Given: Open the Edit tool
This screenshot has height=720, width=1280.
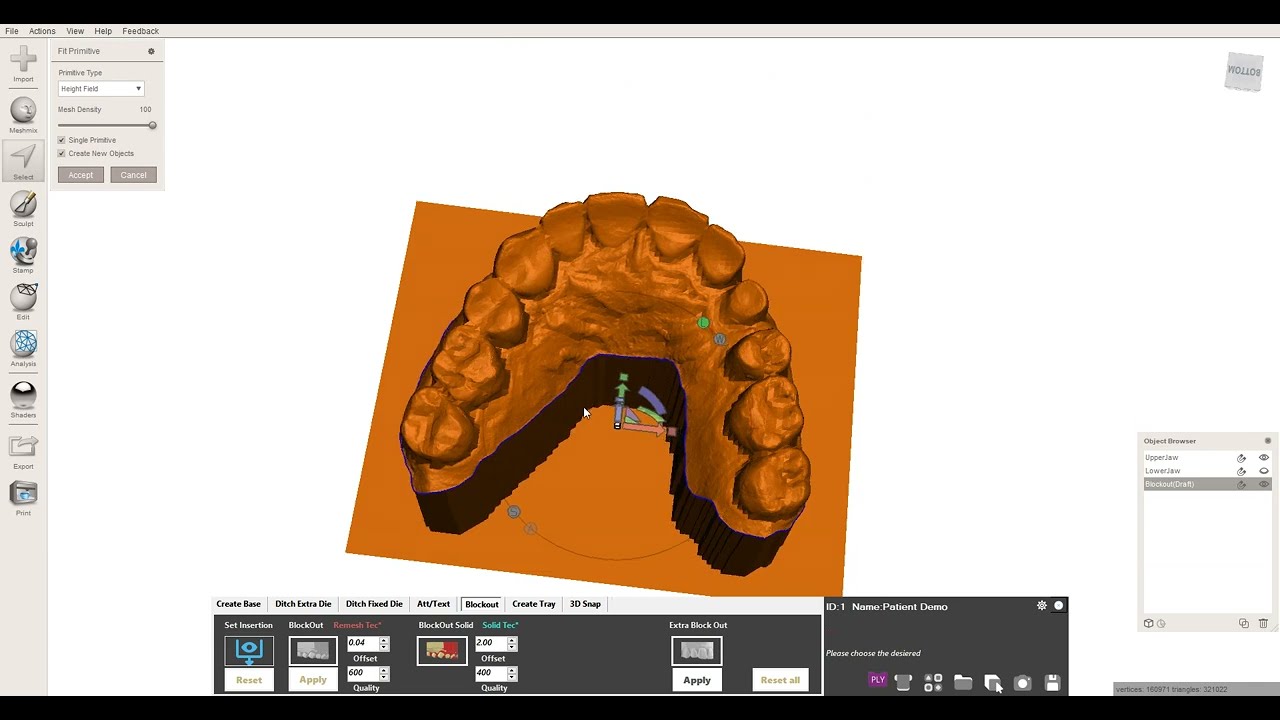Looking at the screenshot, I should (x=23, y=301).
